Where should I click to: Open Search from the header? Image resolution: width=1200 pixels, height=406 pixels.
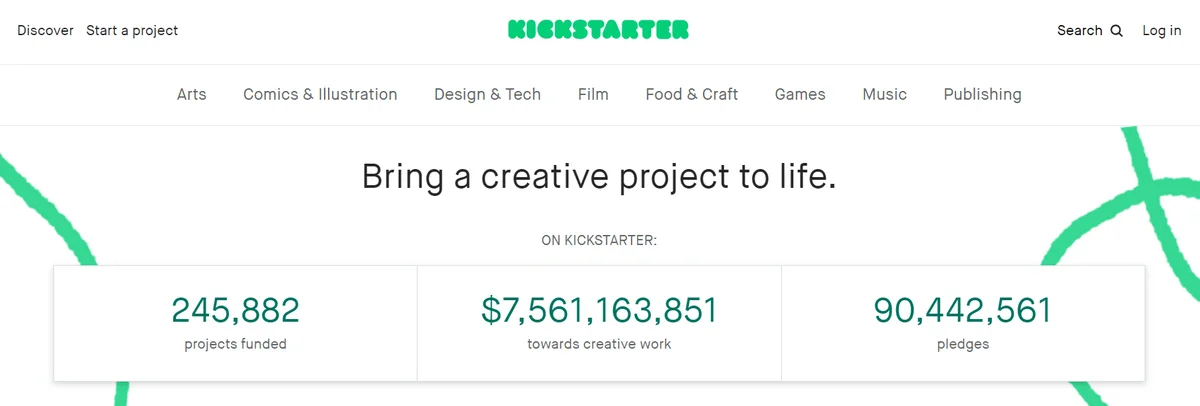coord(1080,30)
